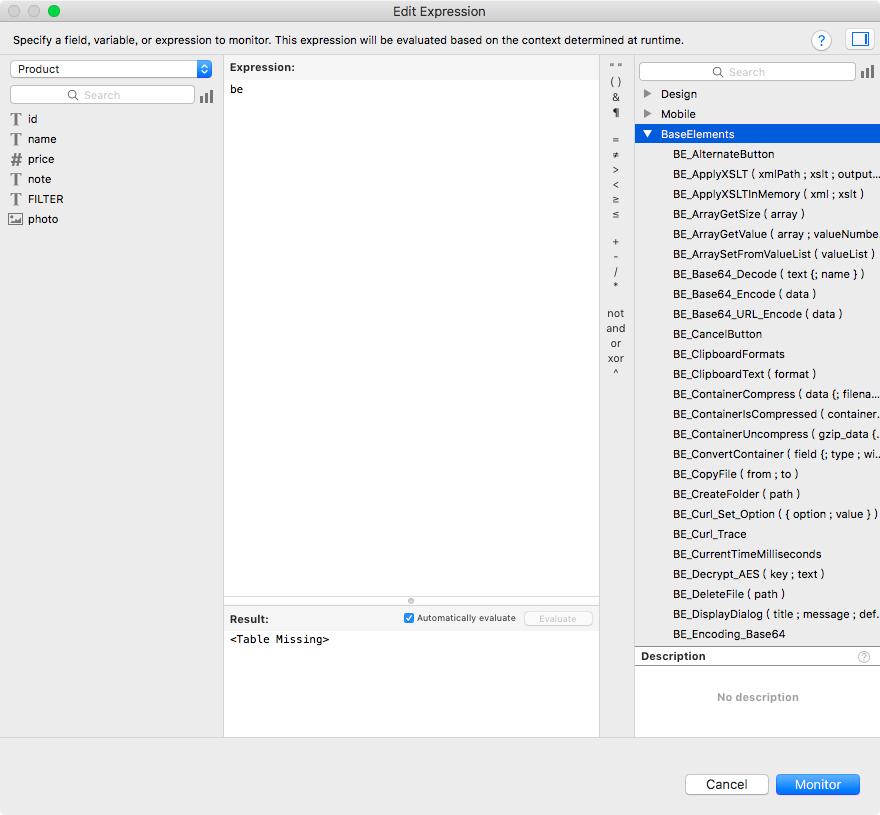Image resolution: width=880 pixels, height=815 pixels.
Task: Click the Cancel button
Action: [x=727, y=784]
